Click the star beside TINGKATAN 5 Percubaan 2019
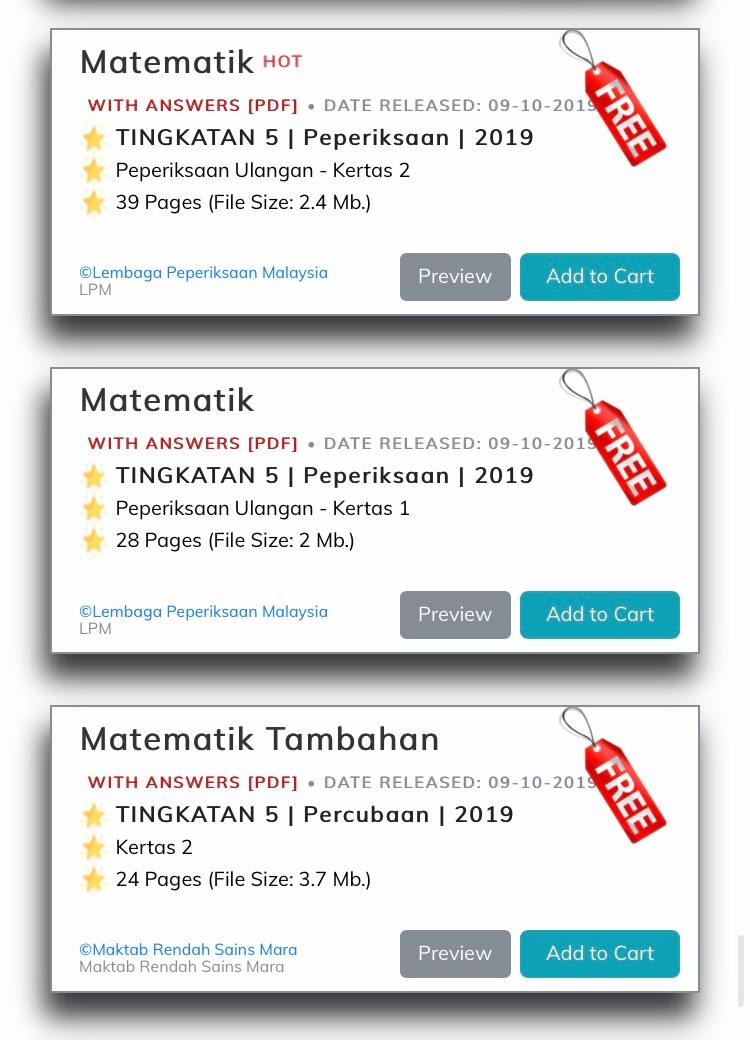 pos(94,815)
